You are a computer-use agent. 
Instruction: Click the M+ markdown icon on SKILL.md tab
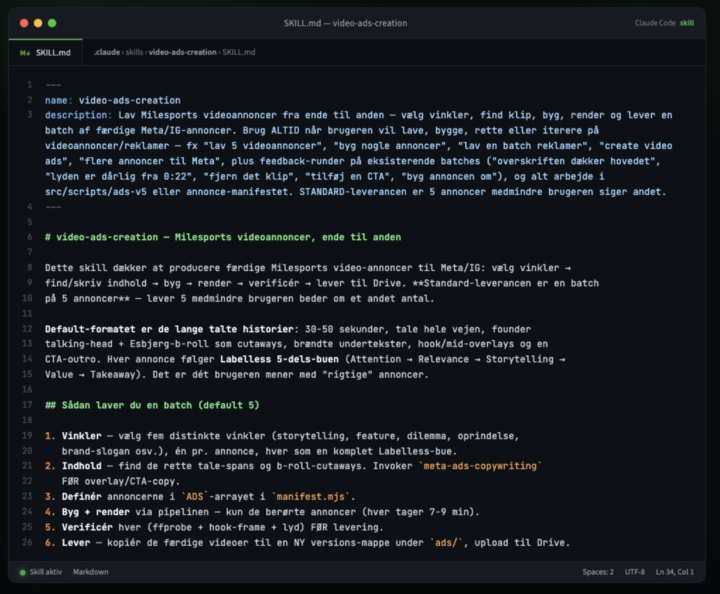[x=25, y=53]
